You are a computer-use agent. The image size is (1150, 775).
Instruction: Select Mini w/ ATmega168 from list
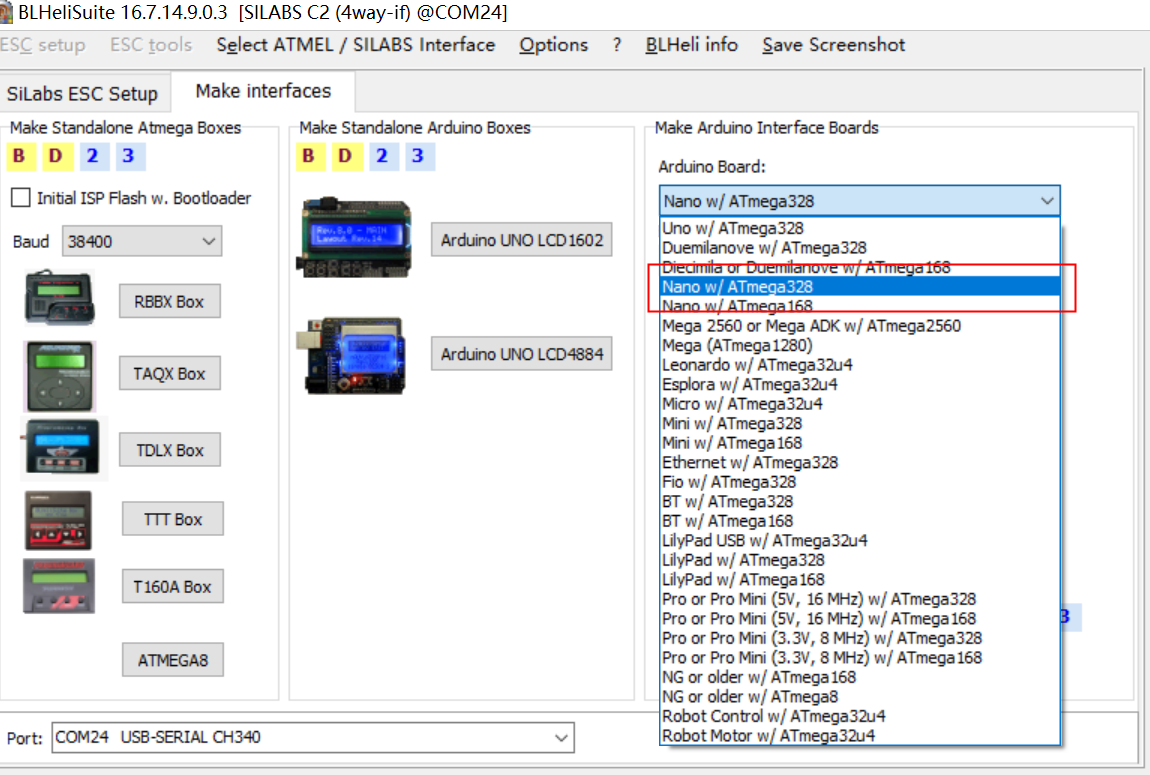860,443
